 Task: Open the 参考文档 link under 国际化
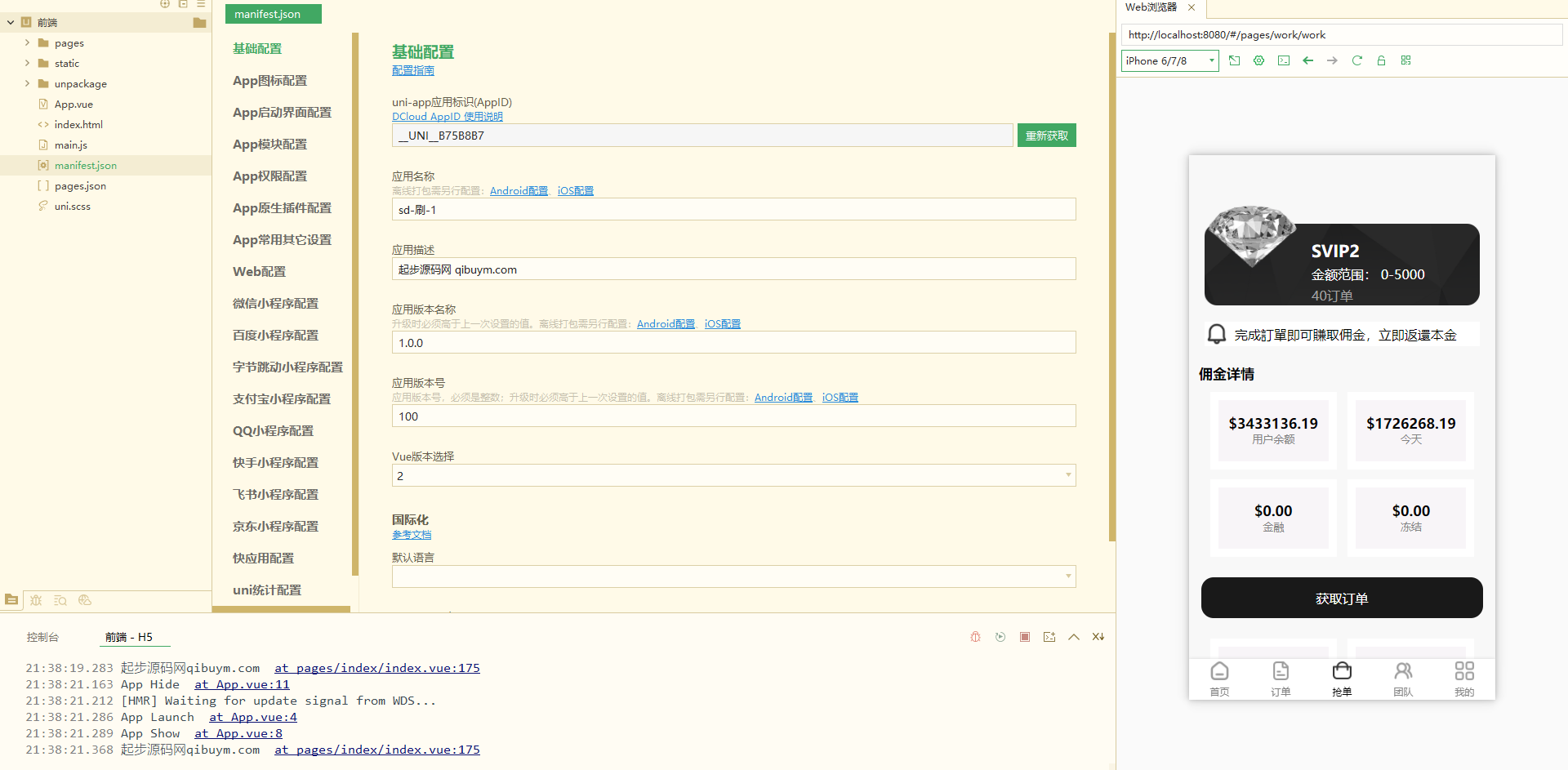(x=412, y=535)
